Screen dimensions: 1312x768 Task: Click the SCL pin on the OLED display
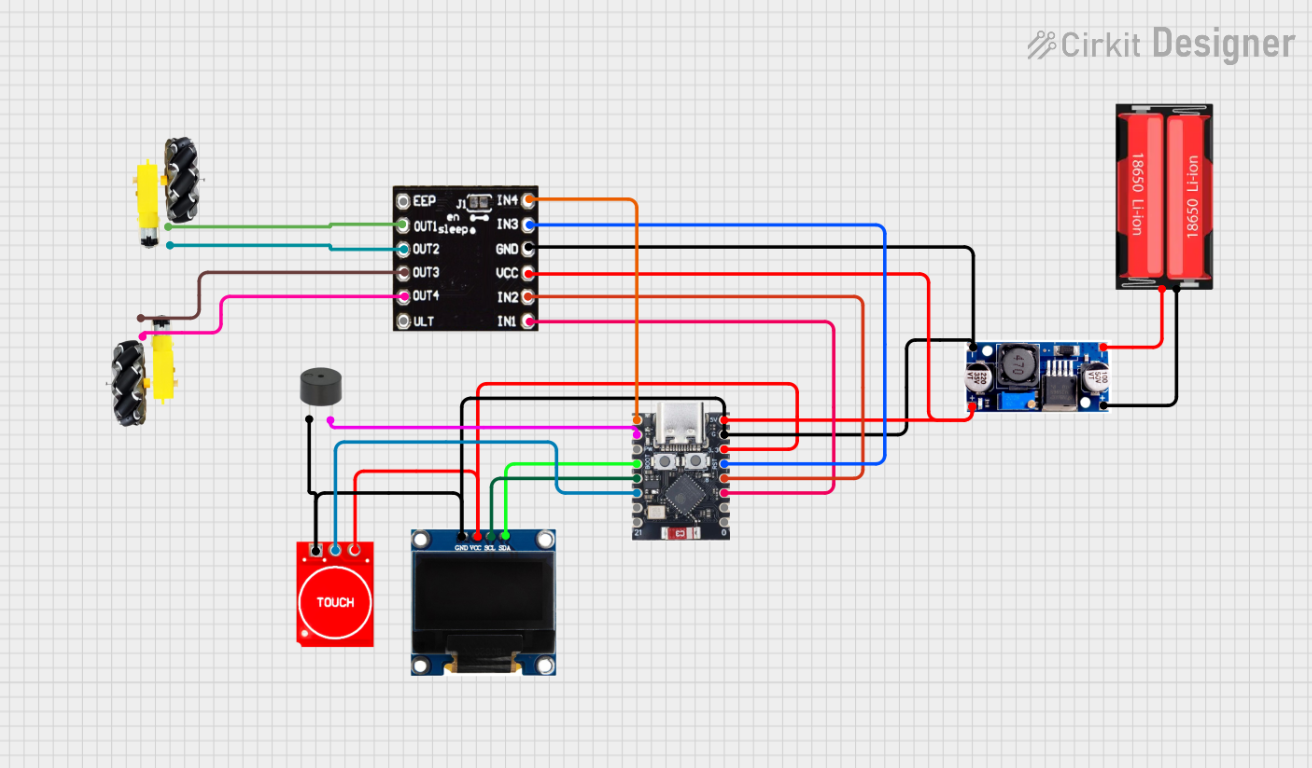(x=490, y=538)
